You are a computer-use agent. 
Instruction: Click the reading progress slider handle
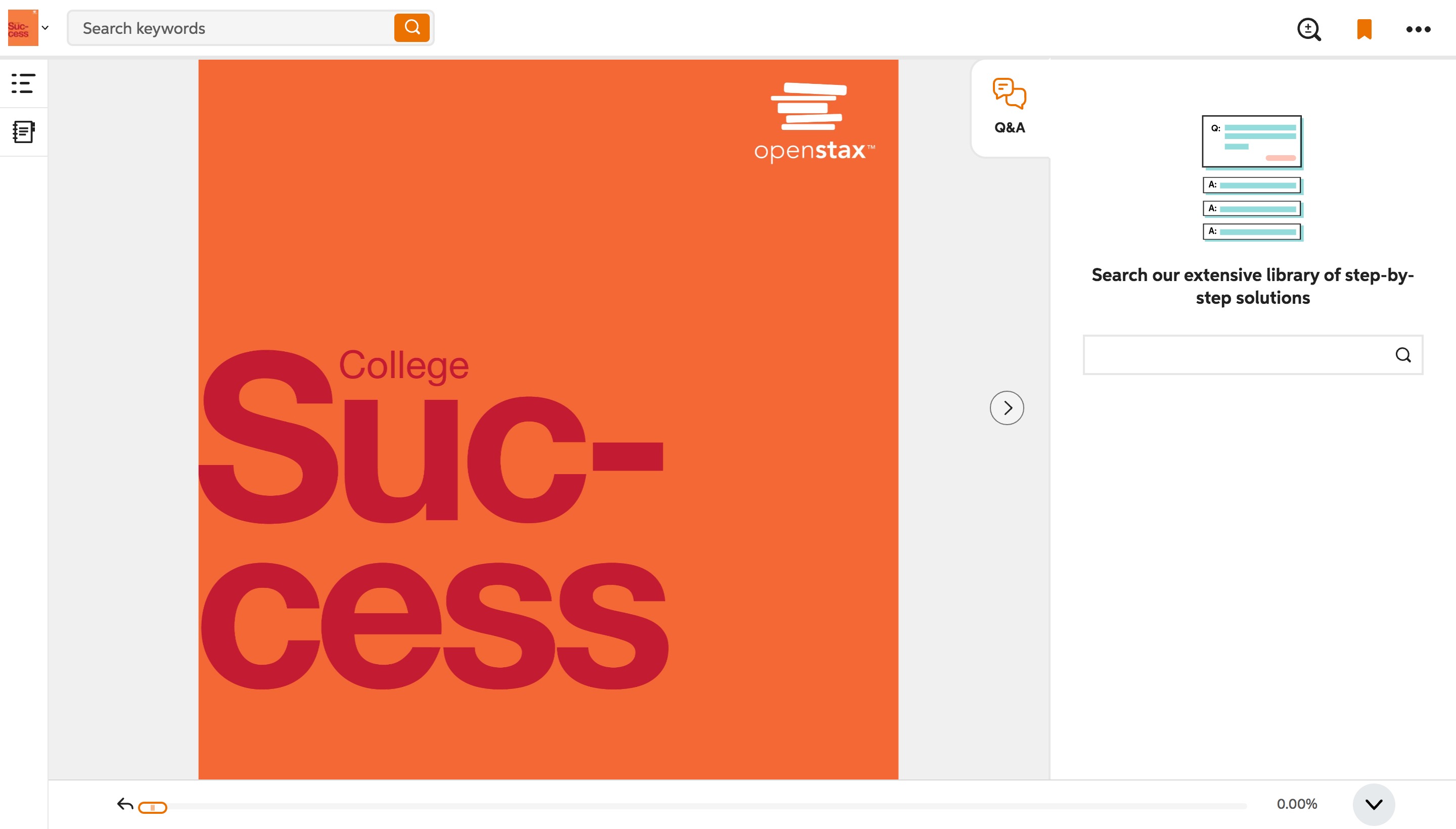(x=153, y=807)
